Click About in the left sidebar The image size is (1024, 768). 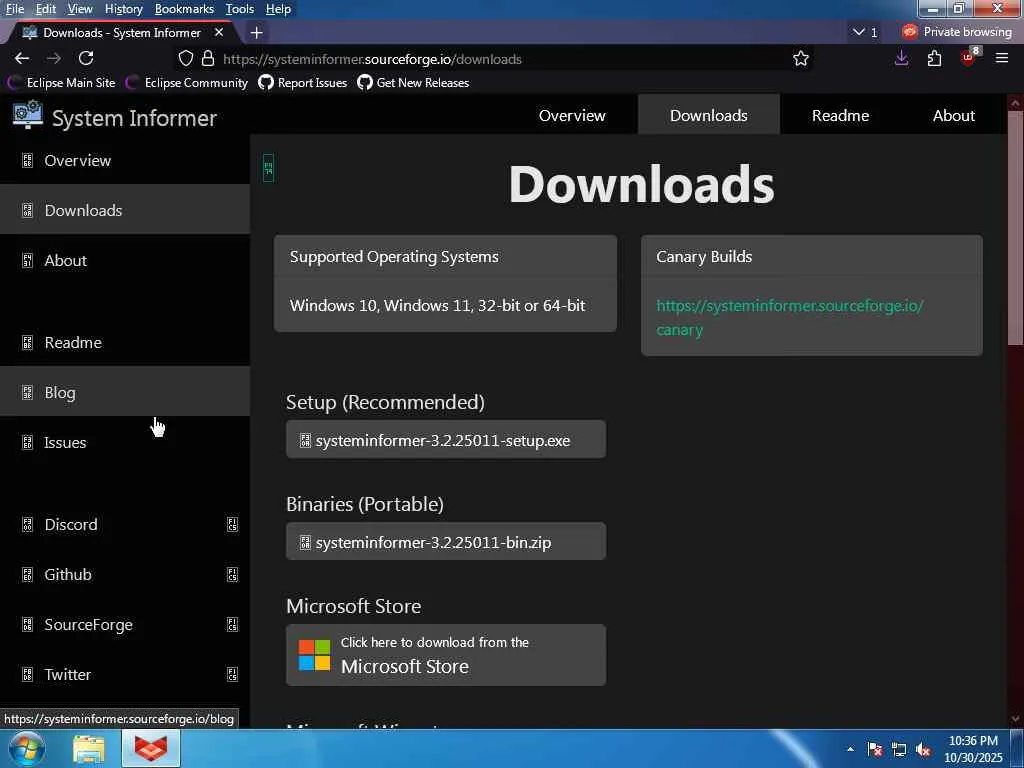(x=125, y=261)
